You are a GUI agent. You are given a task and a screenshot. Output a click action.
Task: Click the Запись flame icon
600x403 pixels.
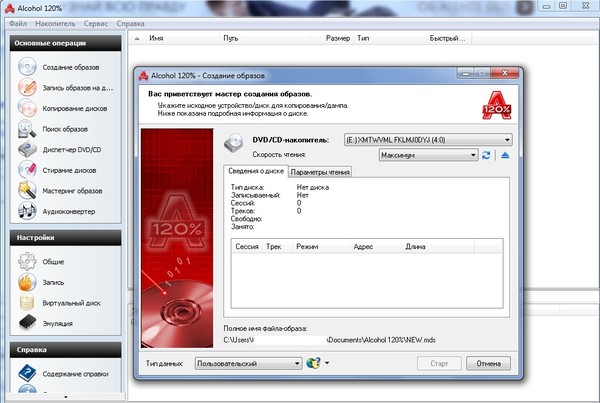pos(27,282)
